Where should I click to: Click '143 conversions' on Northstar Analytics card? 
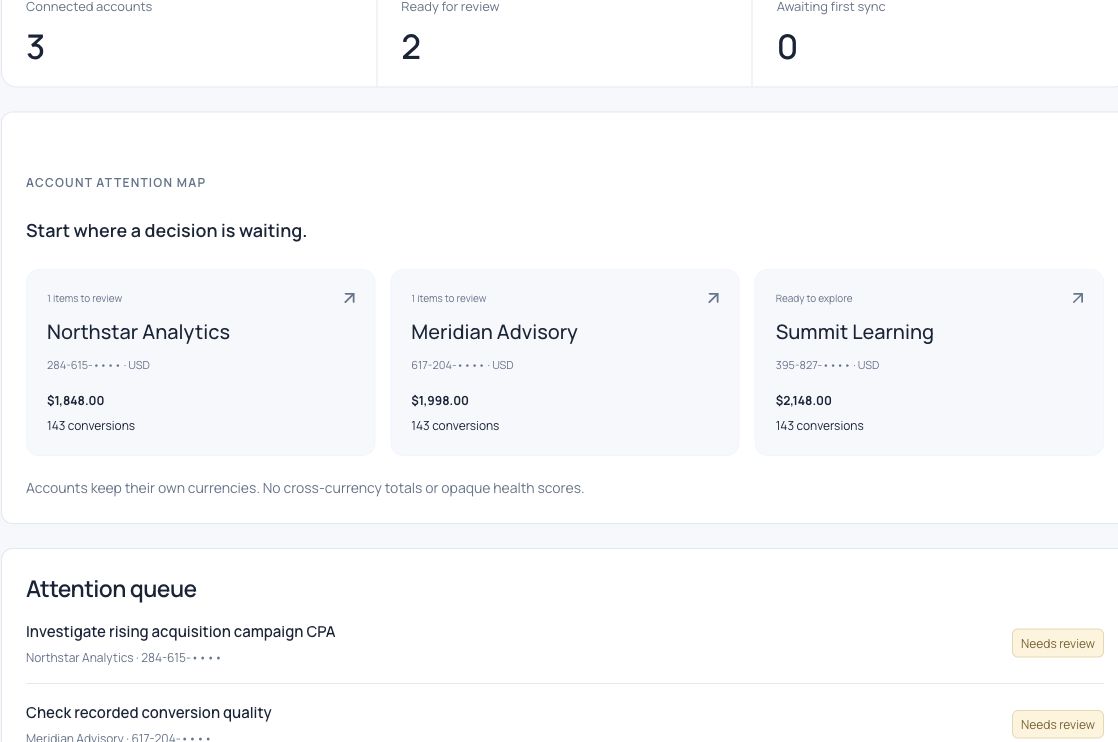(x=91, y=426)
